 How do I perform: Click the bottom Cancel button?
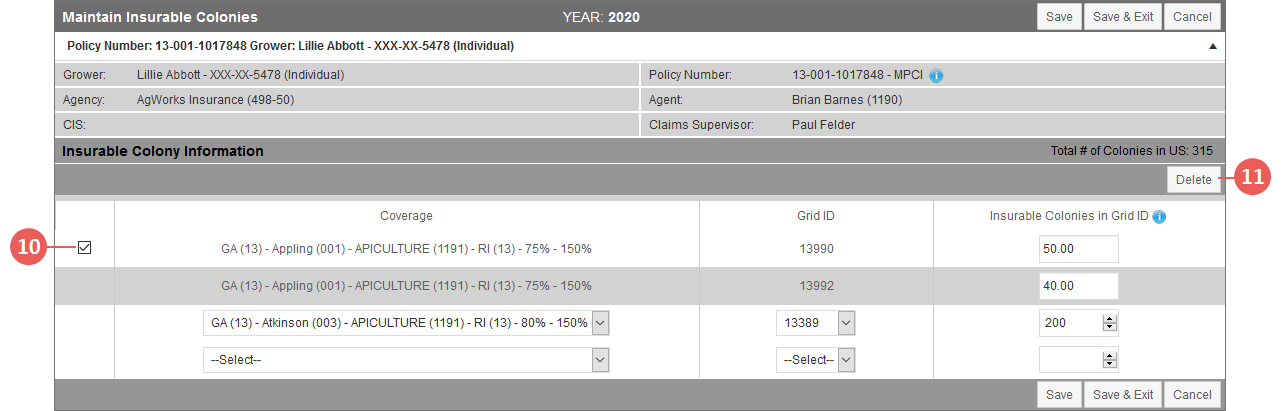[x=1192, y=395]
